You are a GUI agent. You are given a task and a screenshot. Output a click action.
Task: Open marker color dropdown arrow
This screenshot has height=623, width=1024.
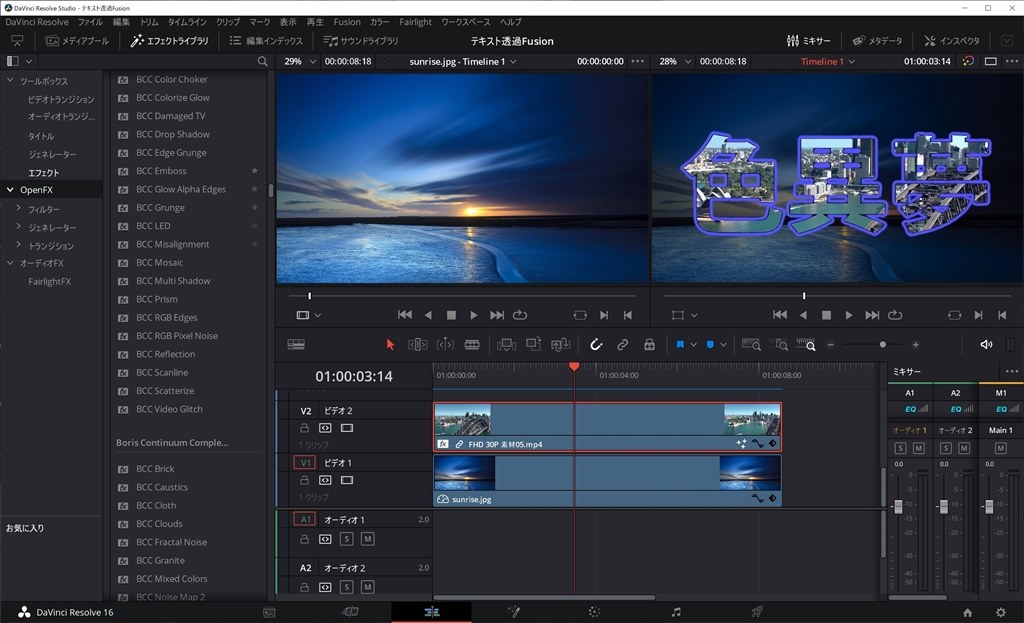pyautogui.click(x=723, y=345)
